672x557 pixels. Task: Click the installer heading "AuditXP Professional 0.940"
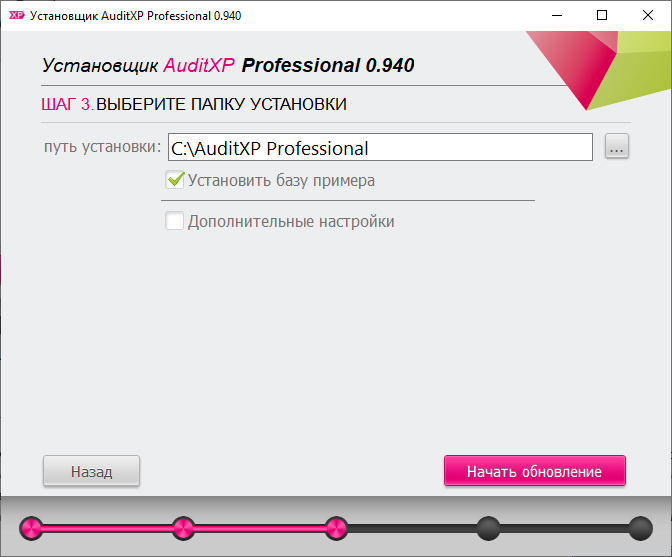(x=289, y=66)
